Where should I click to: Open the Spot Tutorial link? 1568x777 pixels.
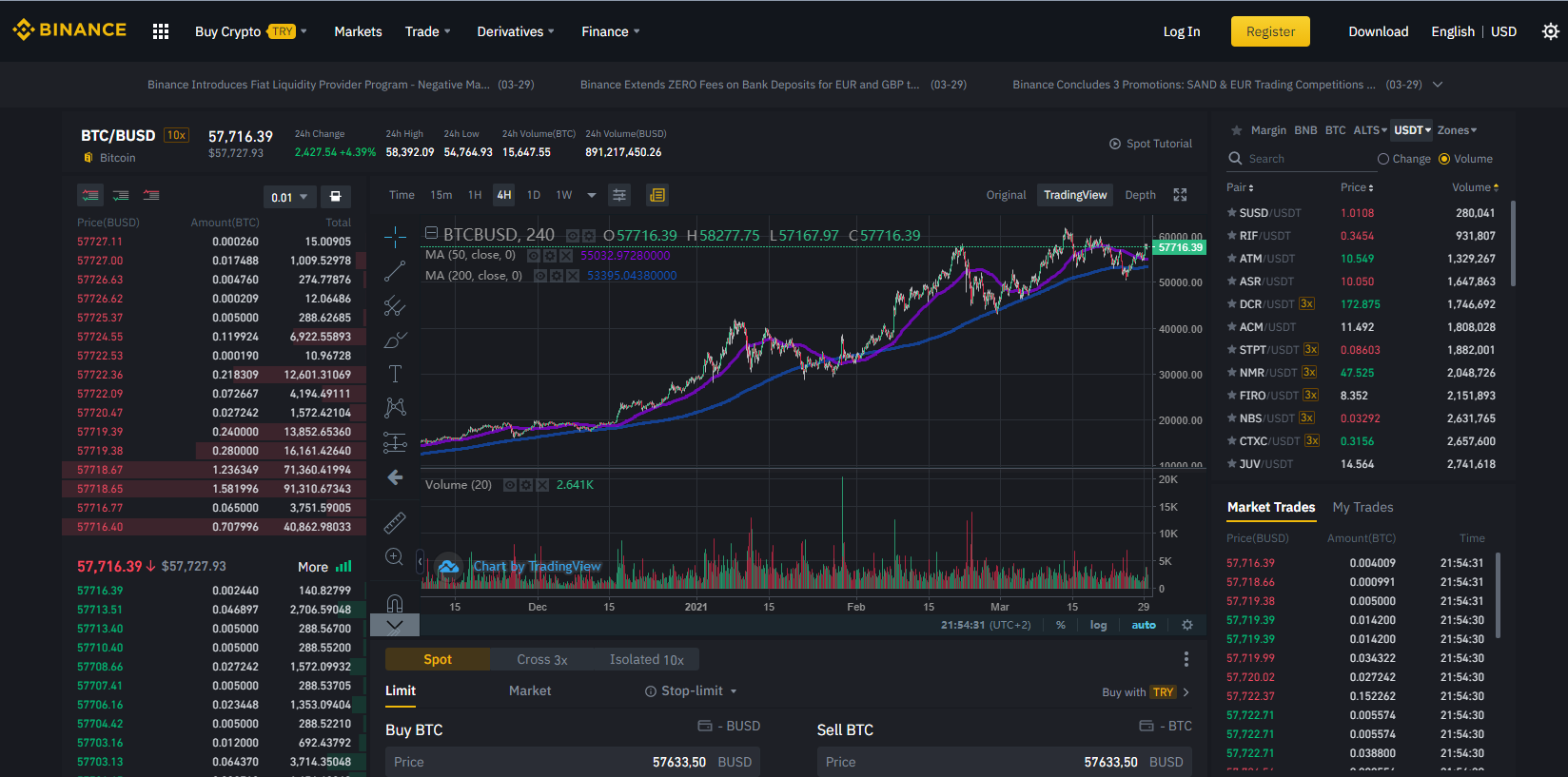tap(1150, 144)
